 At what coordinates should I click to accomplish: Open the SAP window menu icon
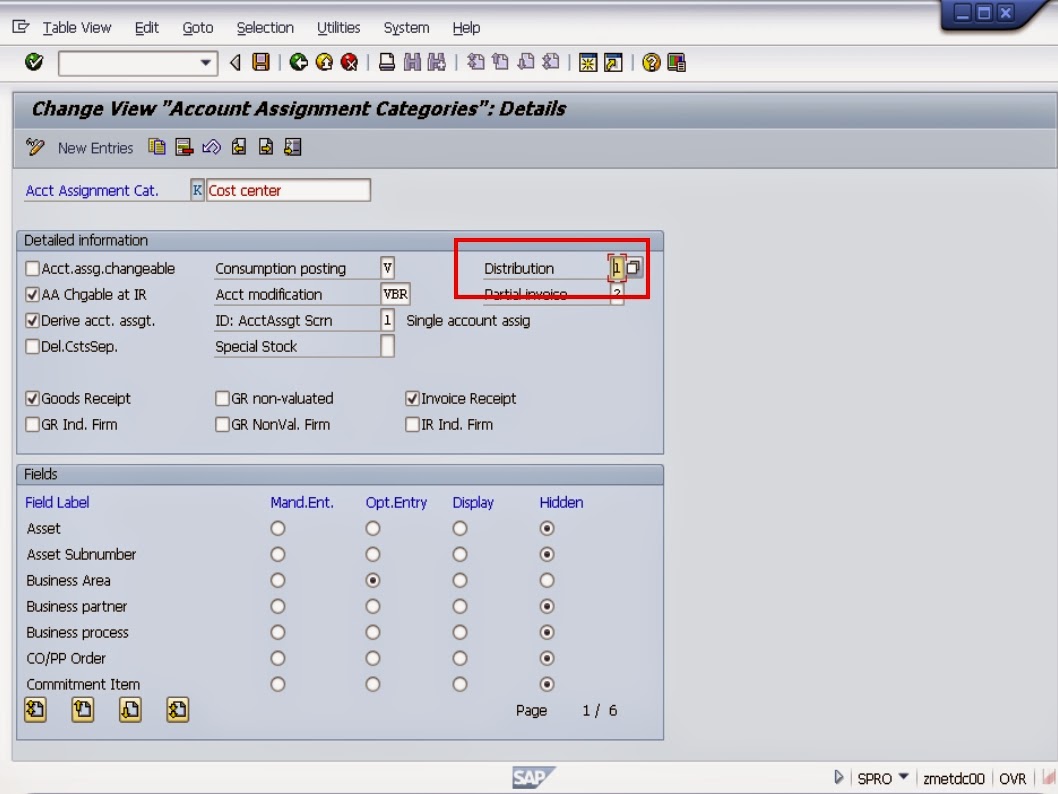coord(21,27)
